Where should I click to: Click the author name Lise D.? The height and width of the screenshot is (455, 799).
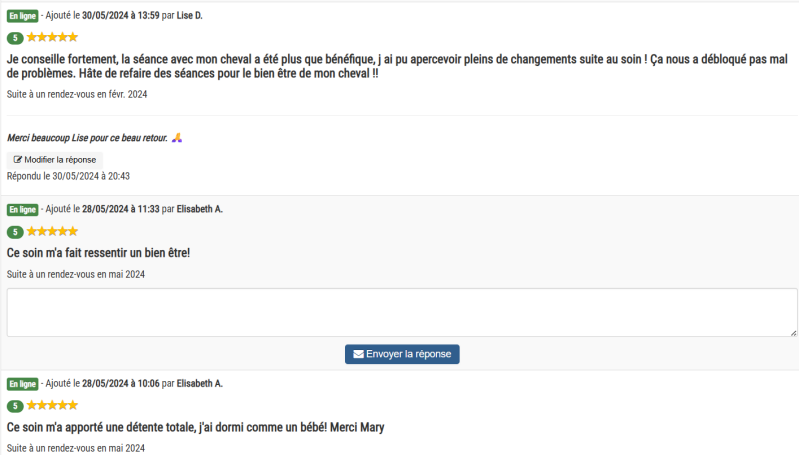(x=190, y=16)
